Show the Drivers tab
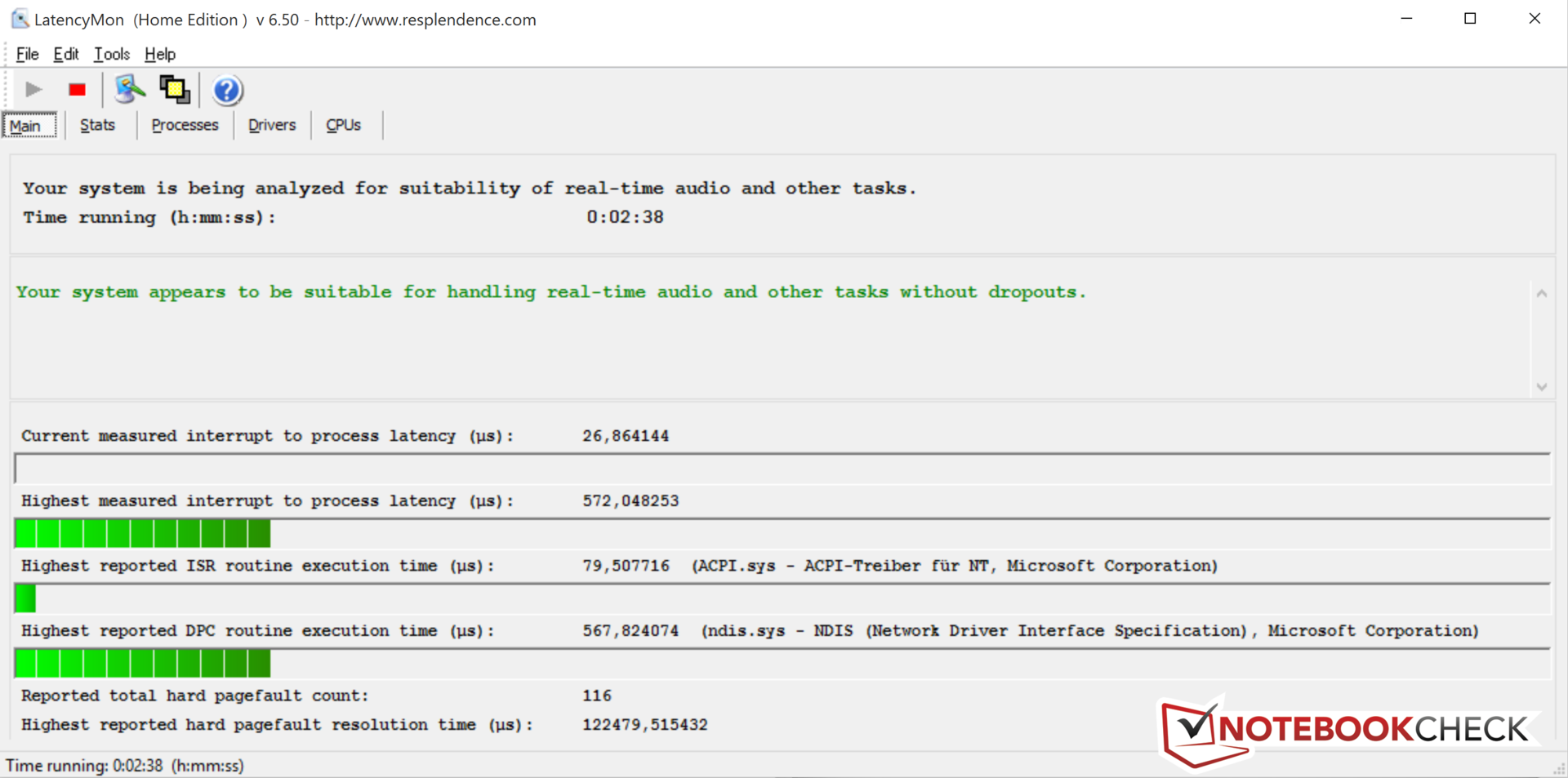 [x=272, y=125]
